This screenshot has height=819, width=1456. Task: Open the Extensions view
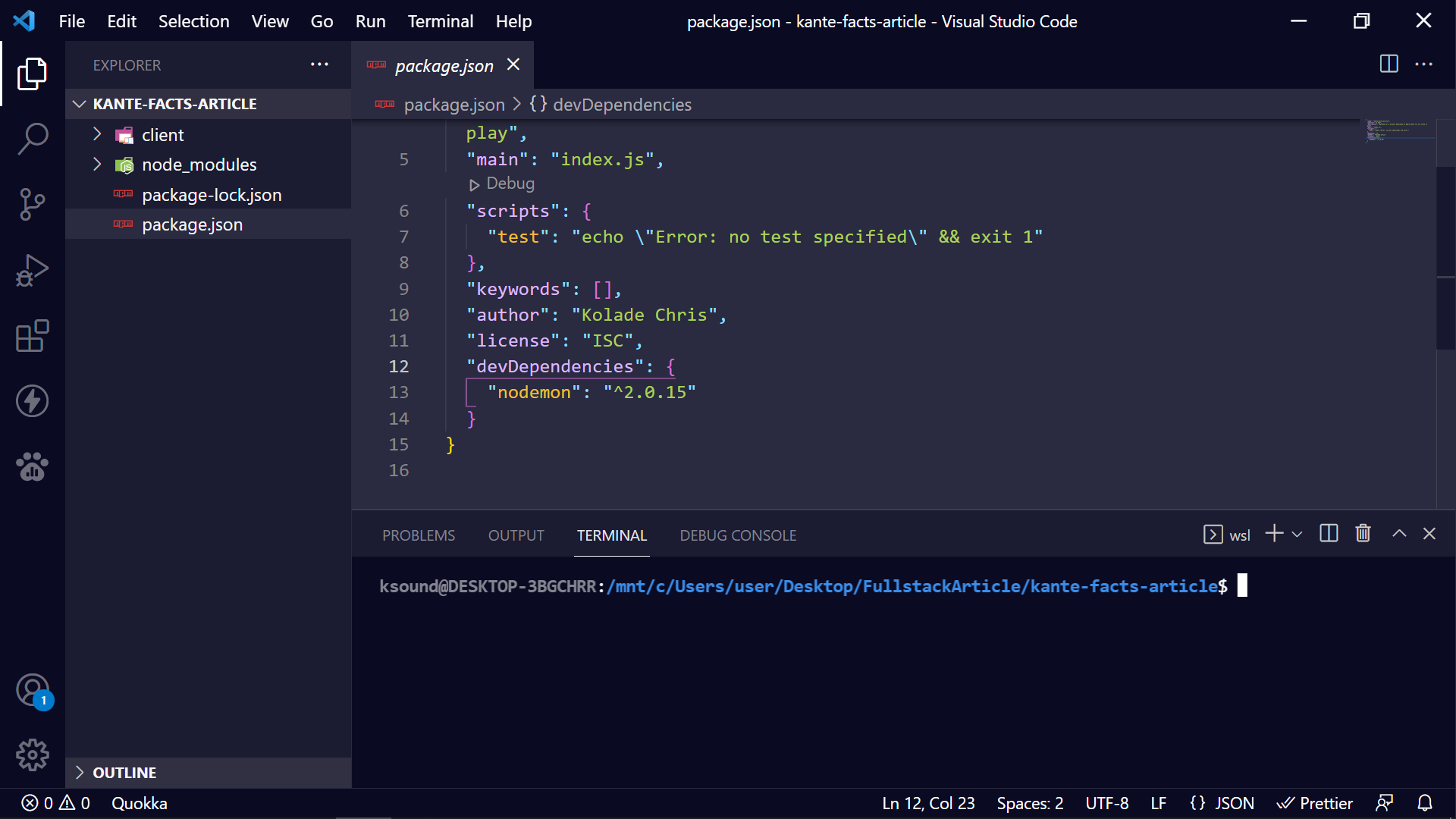[33, 335]
